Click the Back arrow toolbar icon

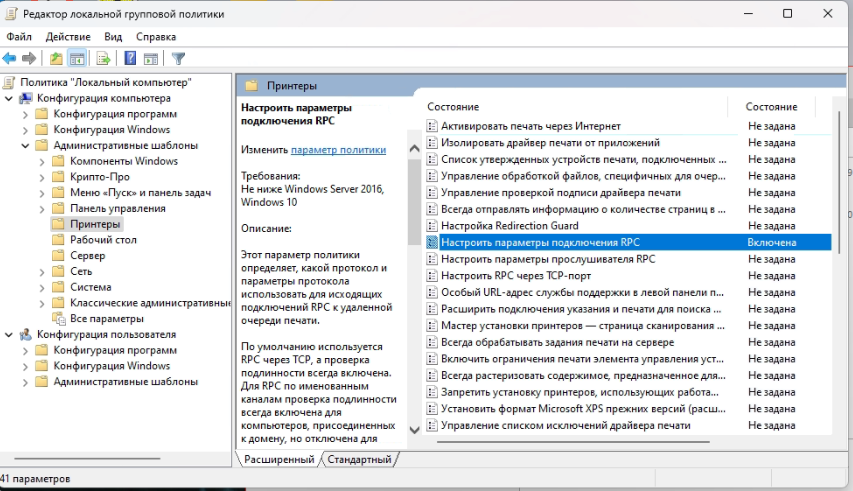click(x=10, y=58)
